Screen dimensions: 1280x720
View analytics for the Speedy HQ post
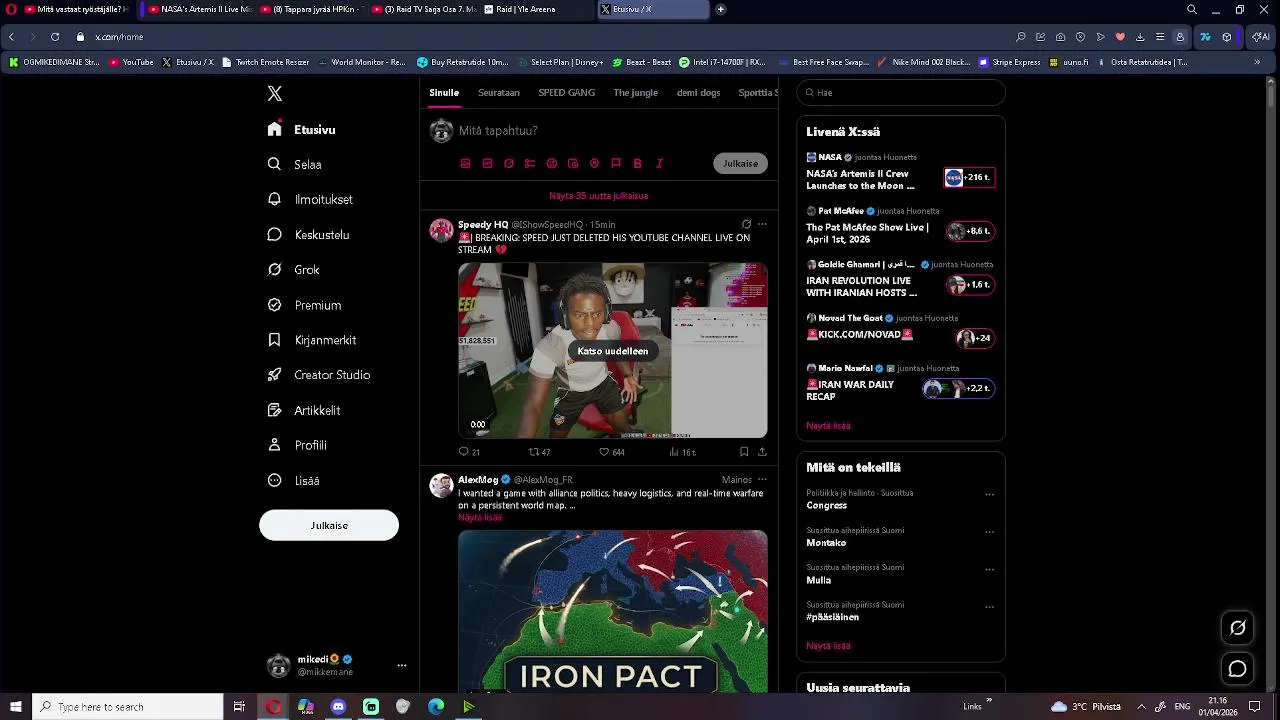click(682, 452)
